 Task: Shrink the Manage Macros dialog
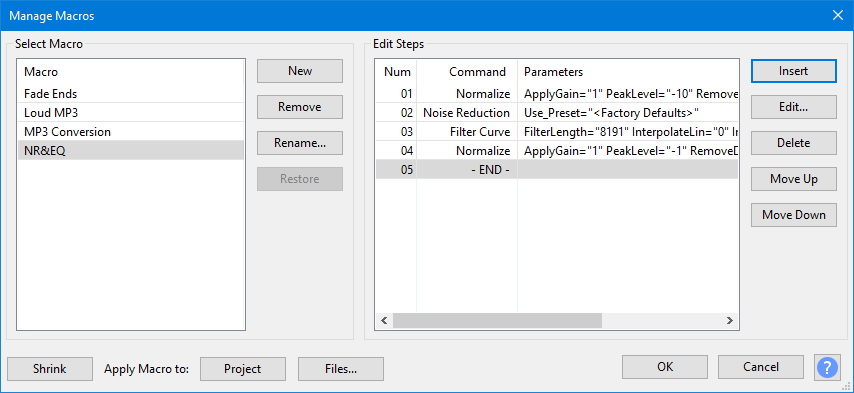coord(50,369)
